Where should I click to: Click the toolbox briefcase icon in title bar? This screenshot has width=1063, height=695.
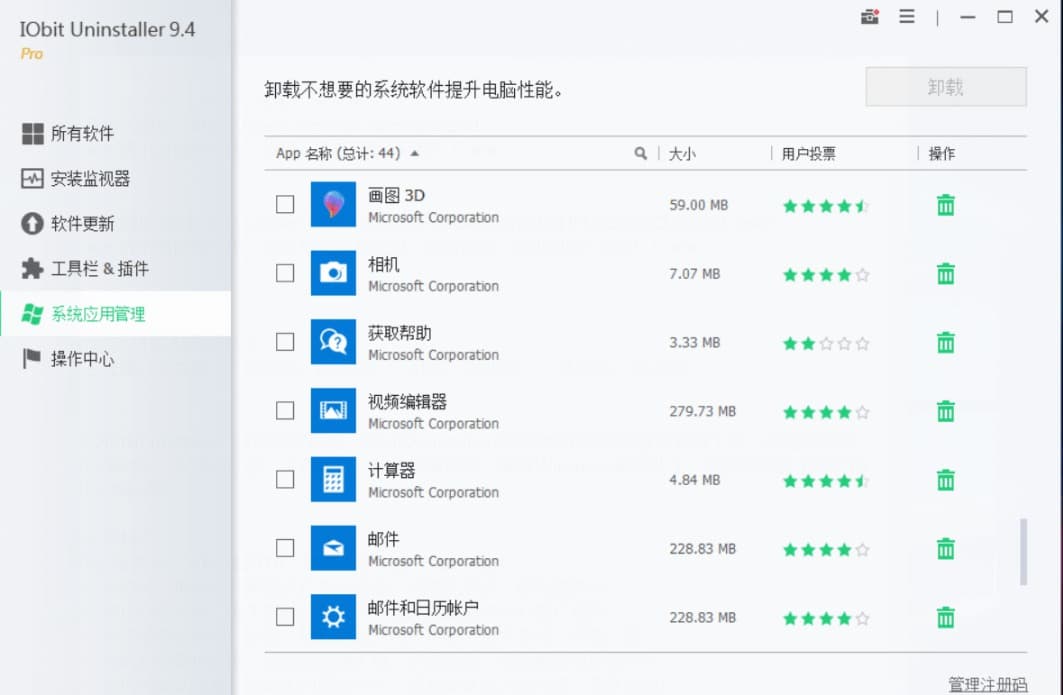870,16
